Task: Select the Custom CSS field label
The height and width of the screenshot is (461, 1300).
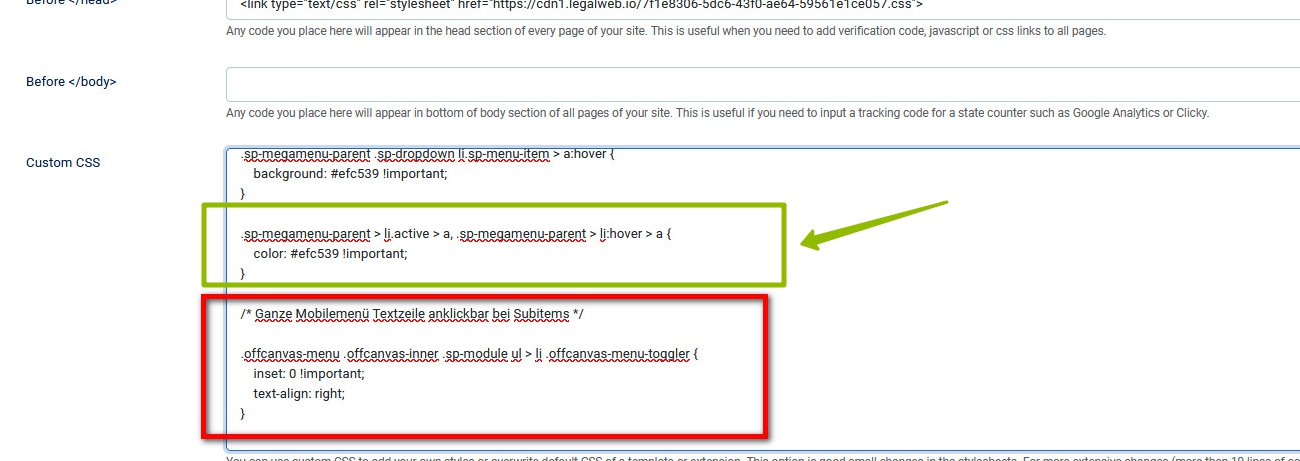Action: (x=63, y=163)
